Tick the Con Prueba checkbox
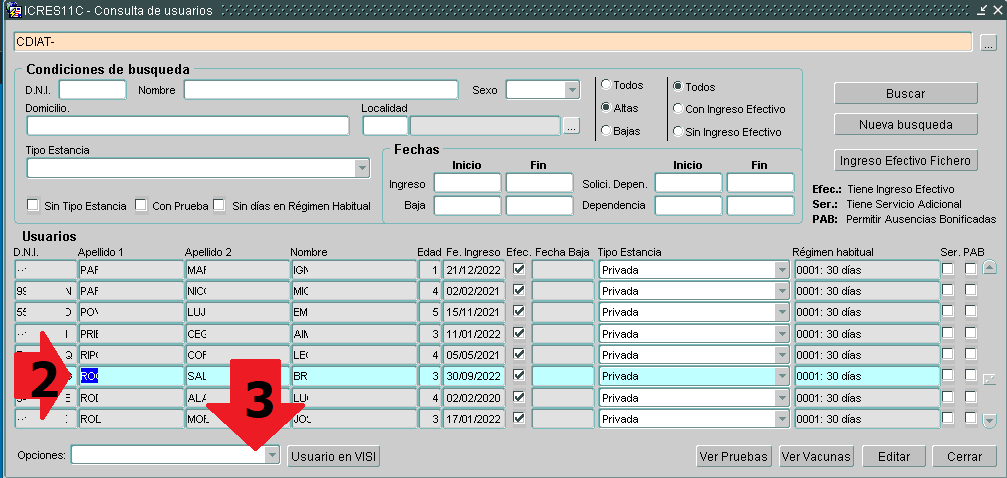 [x=141, y=206]
